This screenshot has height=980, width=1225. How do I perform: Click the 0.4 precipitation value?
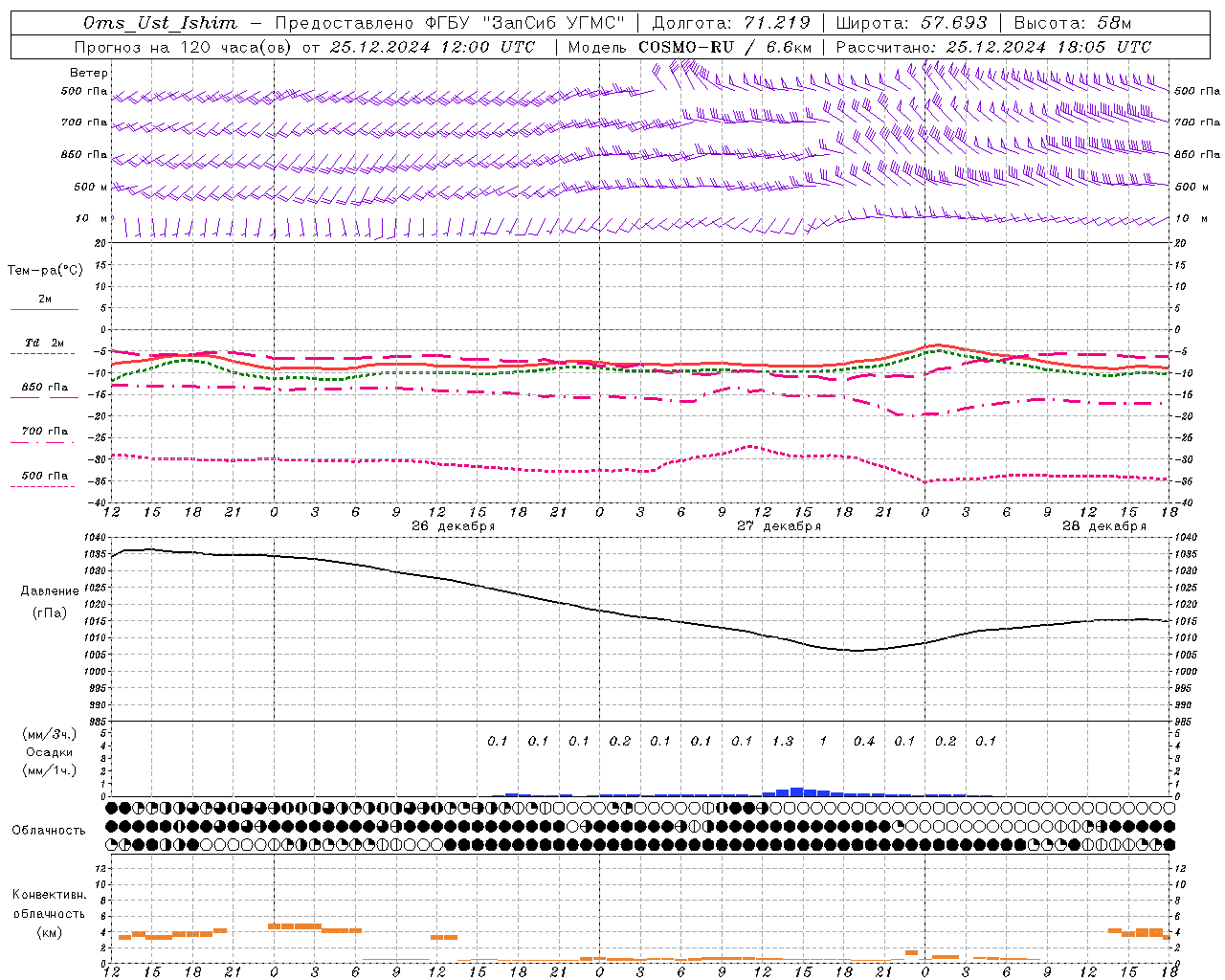(x=864, y=741)
